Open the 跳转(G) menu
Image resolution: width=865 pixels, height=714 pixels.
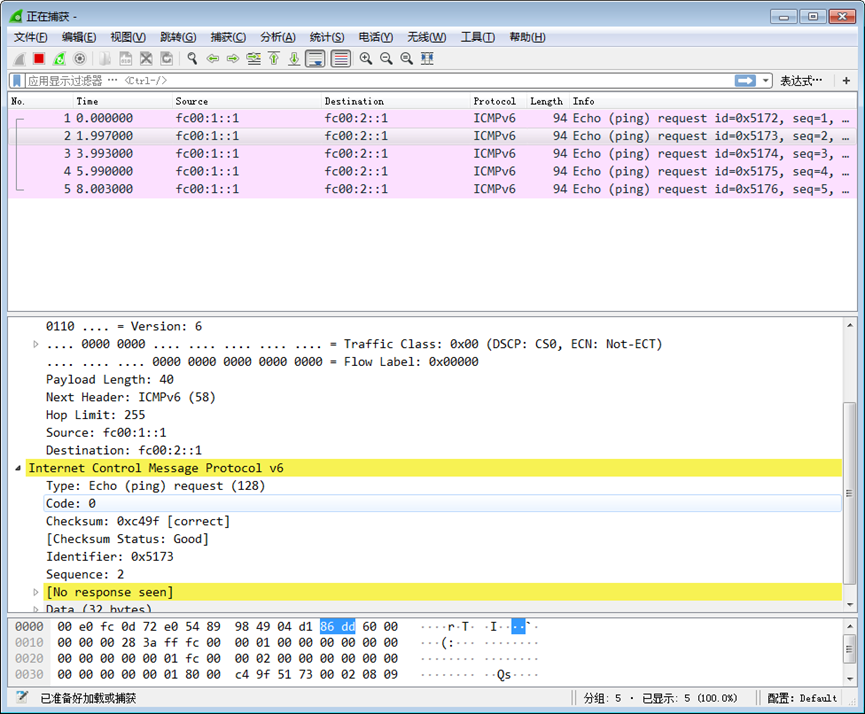[x=178, y=37]
